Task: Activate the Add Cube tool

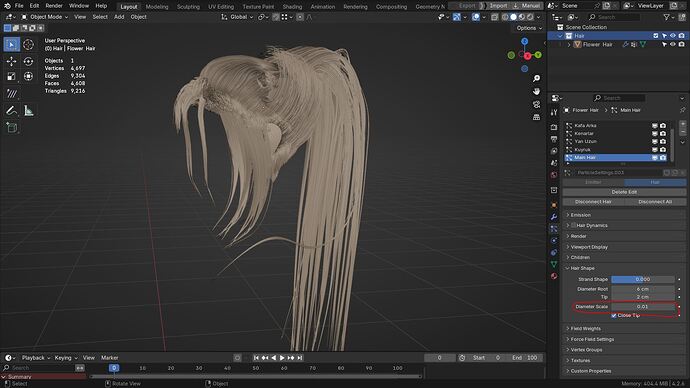Action: coord(11,128)
